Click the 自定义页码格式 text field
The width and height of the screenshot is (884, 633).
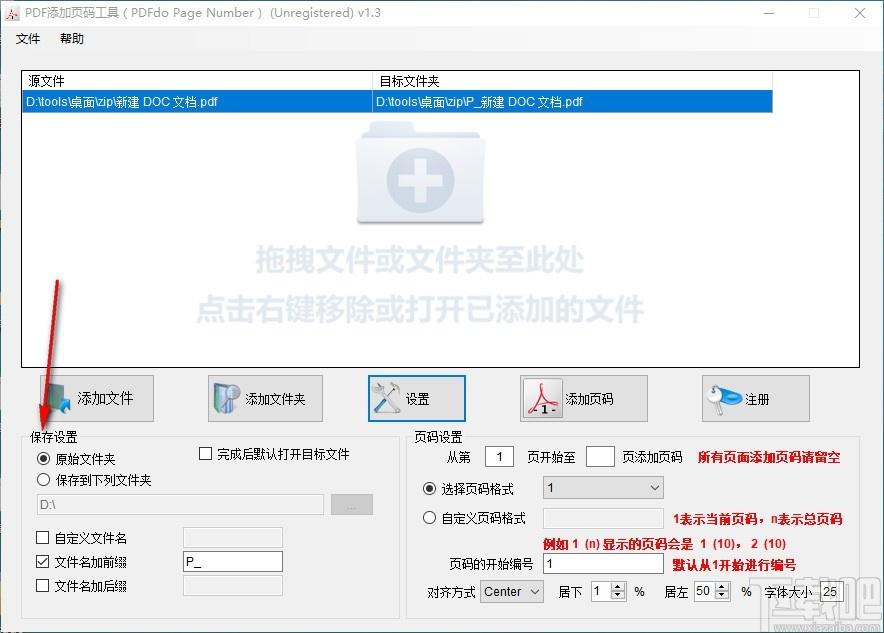(x=603, y=518)
